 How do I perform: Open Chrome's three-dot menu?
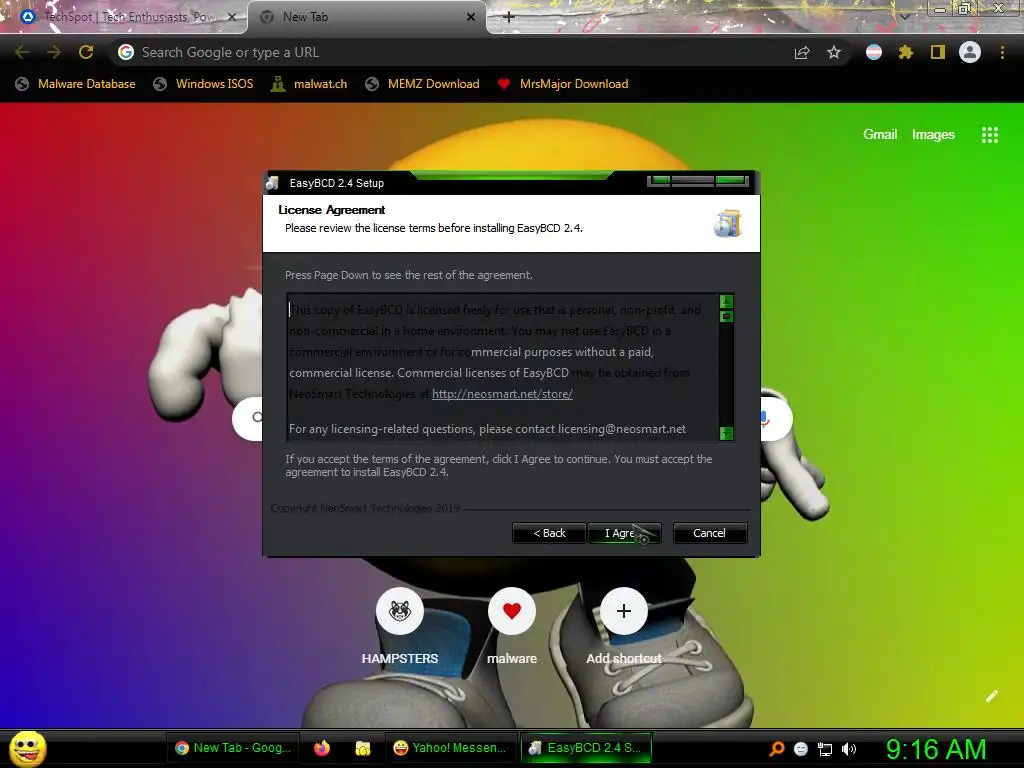tap(1002, 52)
